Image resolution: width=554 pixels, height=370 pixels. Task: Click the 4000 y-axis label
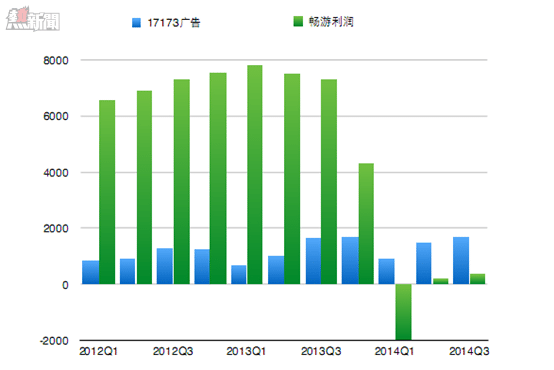pos(56,173)
